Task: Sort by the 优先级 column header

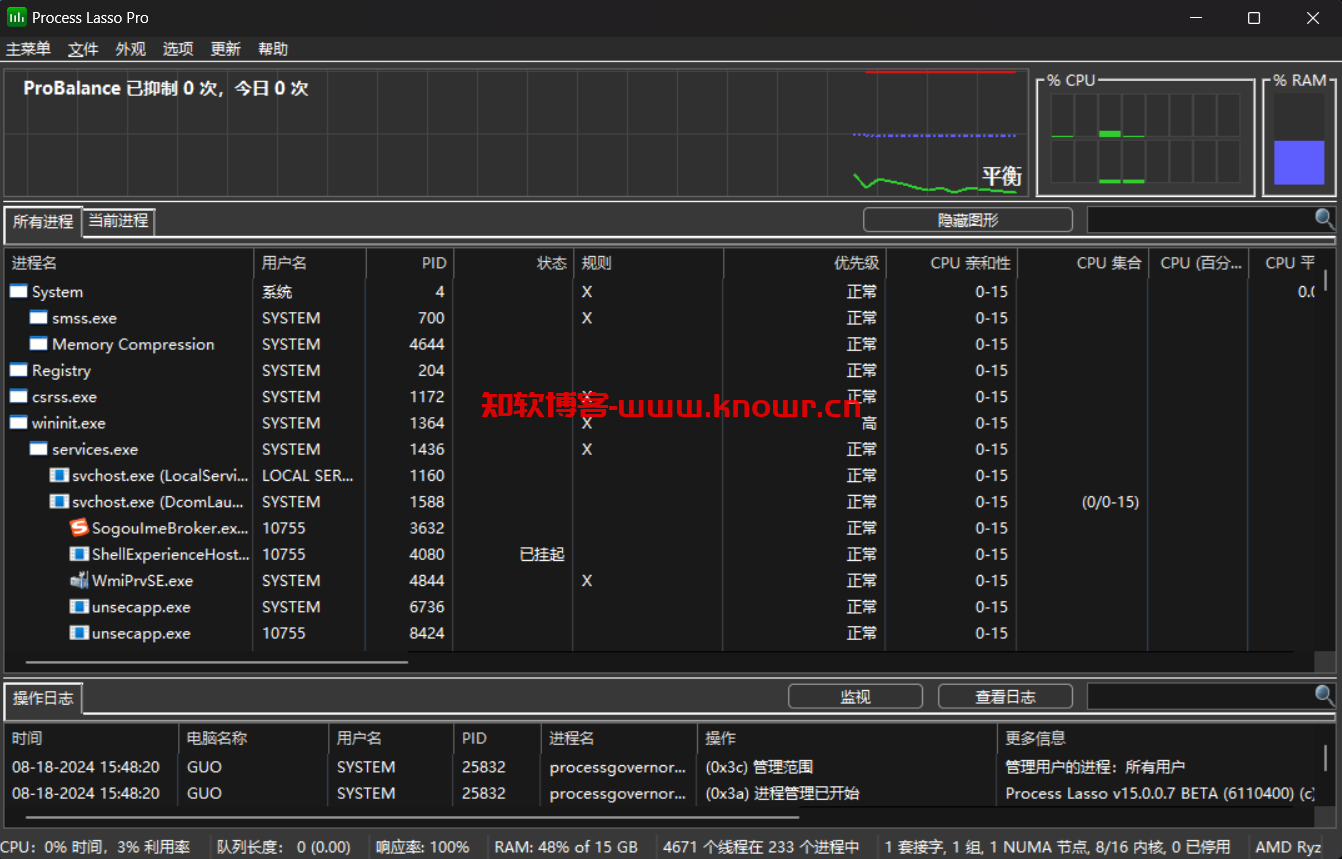Action: coord(805,263)
